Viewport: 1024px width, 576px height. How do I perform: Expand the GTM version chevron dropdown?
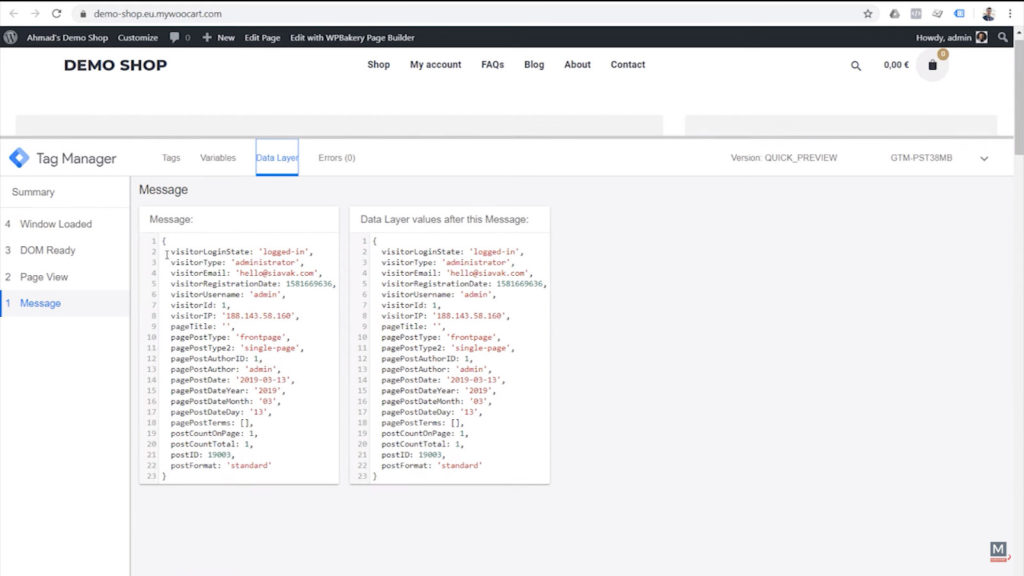tap(983, 157)
